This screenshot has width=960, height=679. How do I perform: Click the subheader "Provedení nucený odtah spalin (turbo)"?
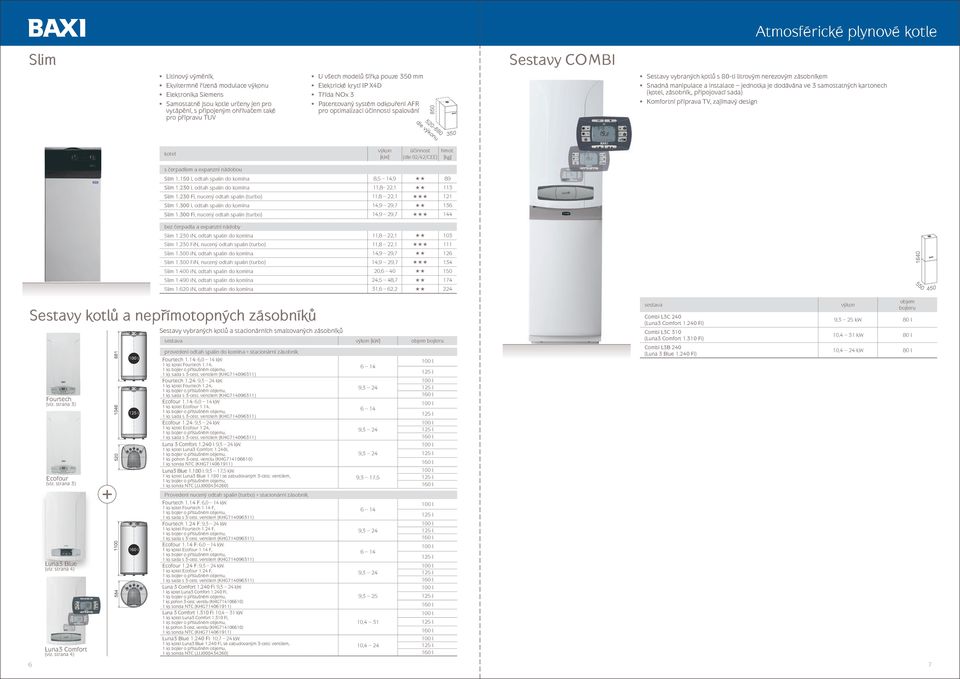[x=308, y=495]
